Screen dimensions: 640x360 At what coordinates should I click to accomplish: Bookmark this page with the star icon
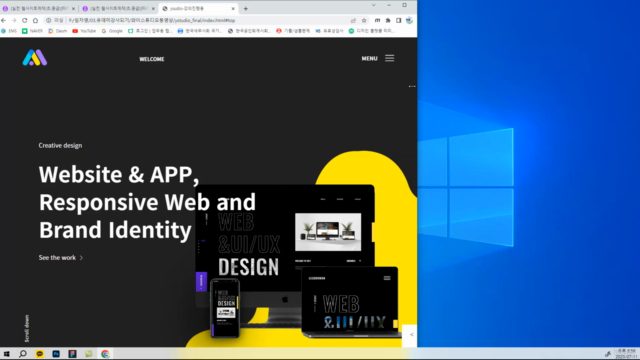[364, 20]
